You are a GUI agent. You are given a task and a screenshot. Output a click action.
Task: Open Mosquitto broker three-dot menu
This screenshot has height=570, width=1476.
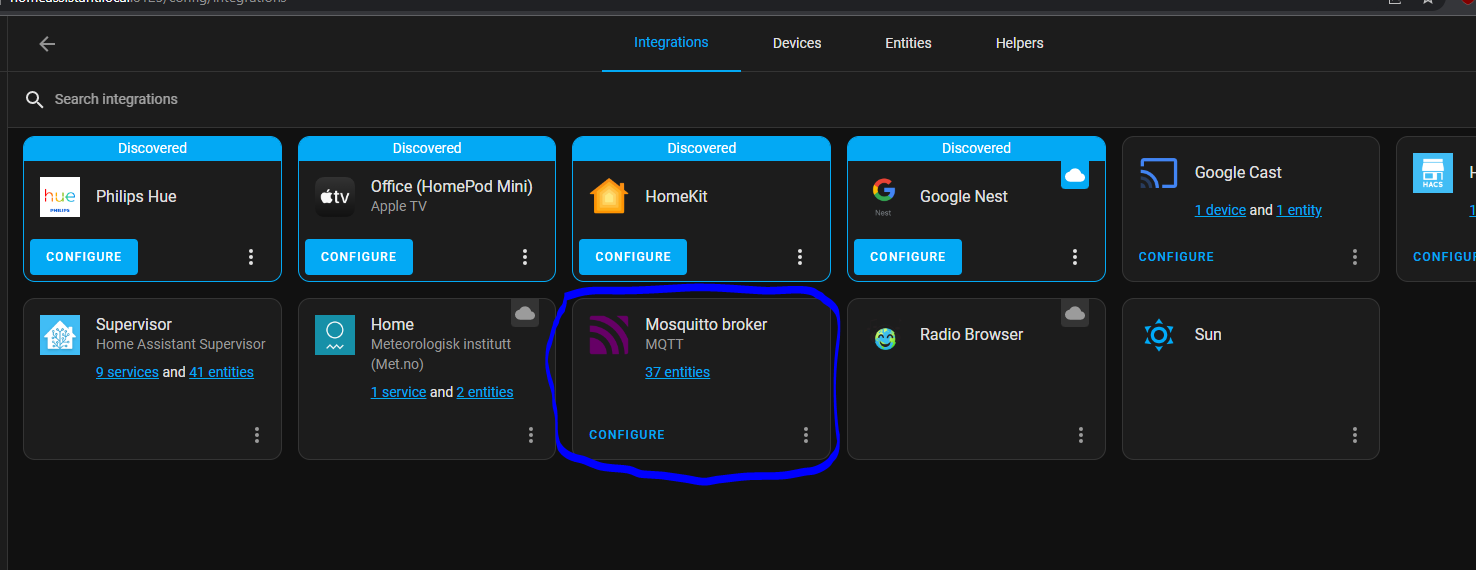806,435
